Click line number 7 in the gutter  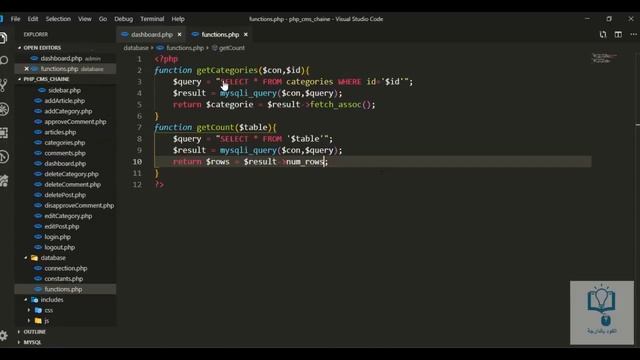(x=139, y=127)
